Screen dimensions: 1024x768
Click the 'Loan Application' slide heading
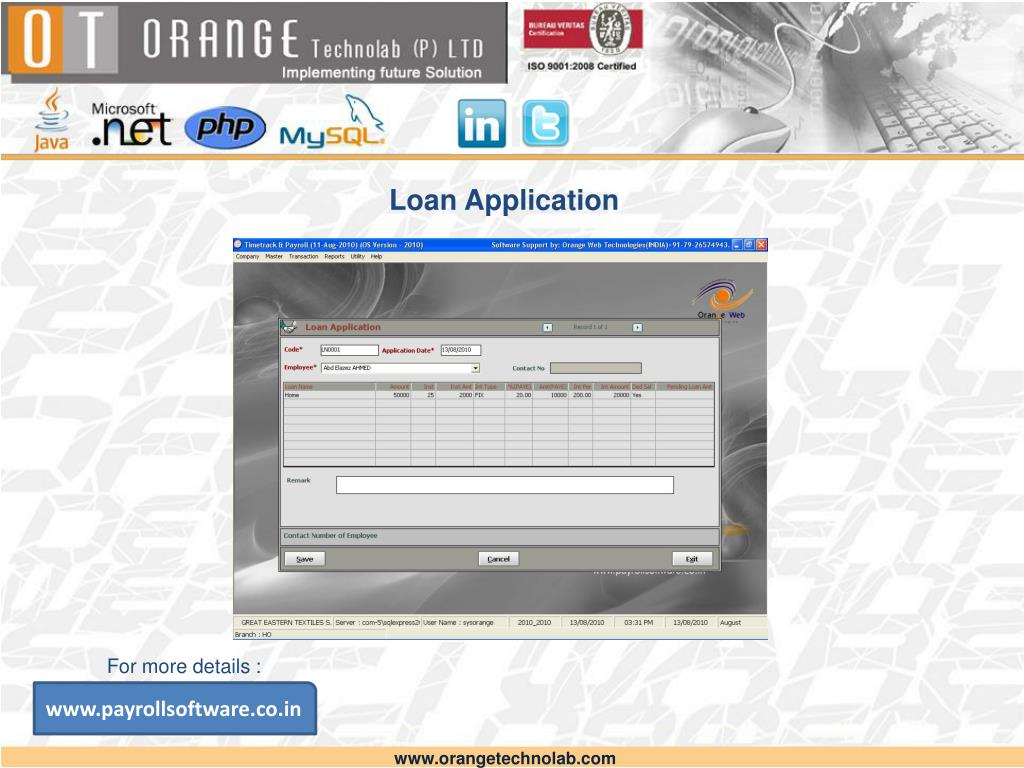504,200
